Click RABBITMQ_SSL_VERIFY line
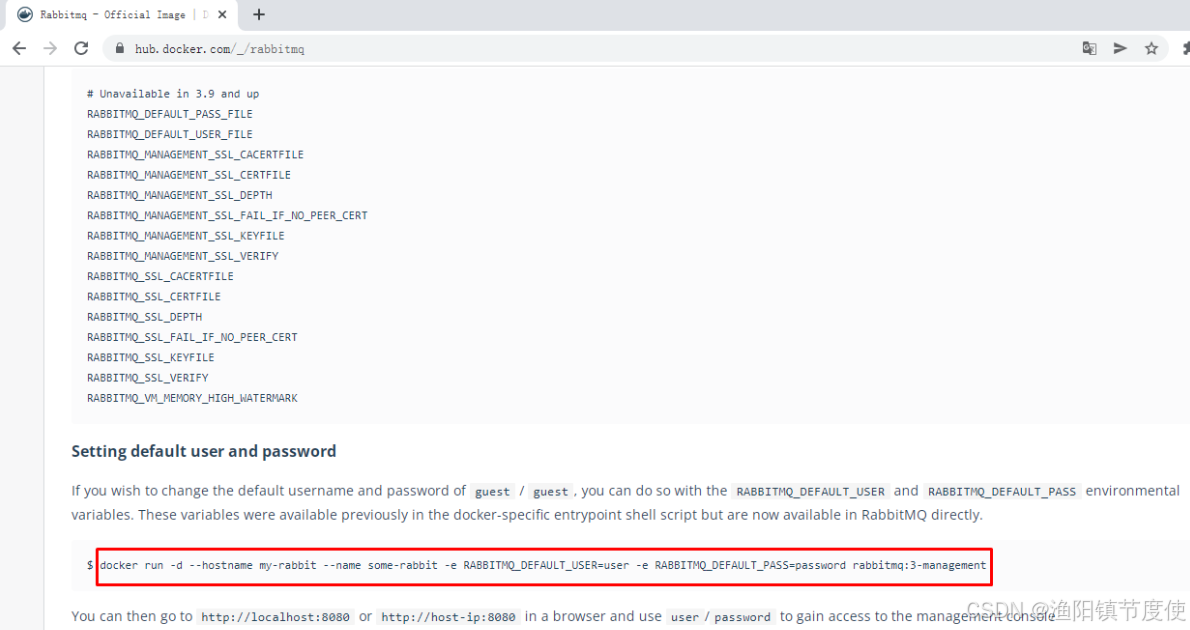 147,378
